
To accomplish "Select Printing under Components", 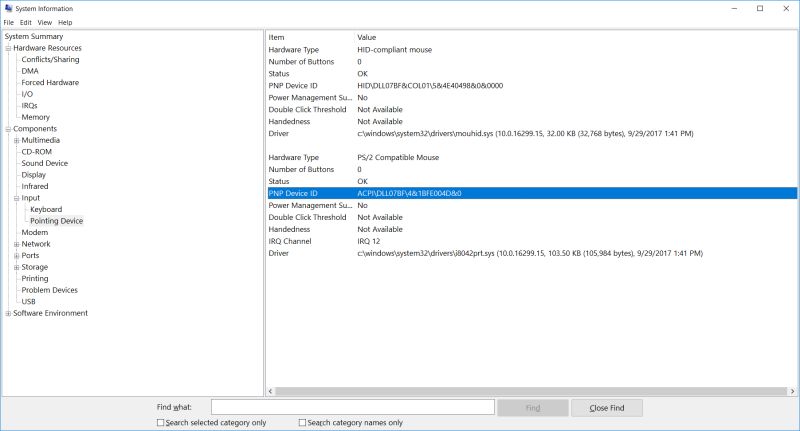I will coord(35,278).
